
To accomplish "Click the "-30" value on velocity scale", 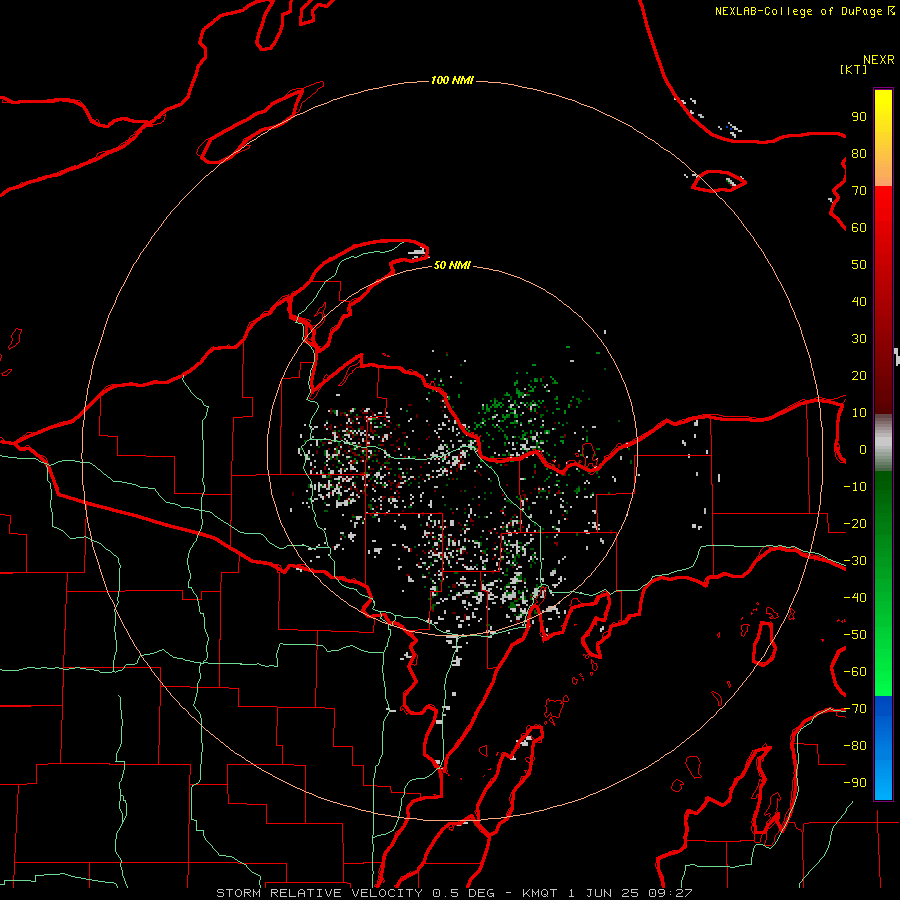I will coord(855,561).
